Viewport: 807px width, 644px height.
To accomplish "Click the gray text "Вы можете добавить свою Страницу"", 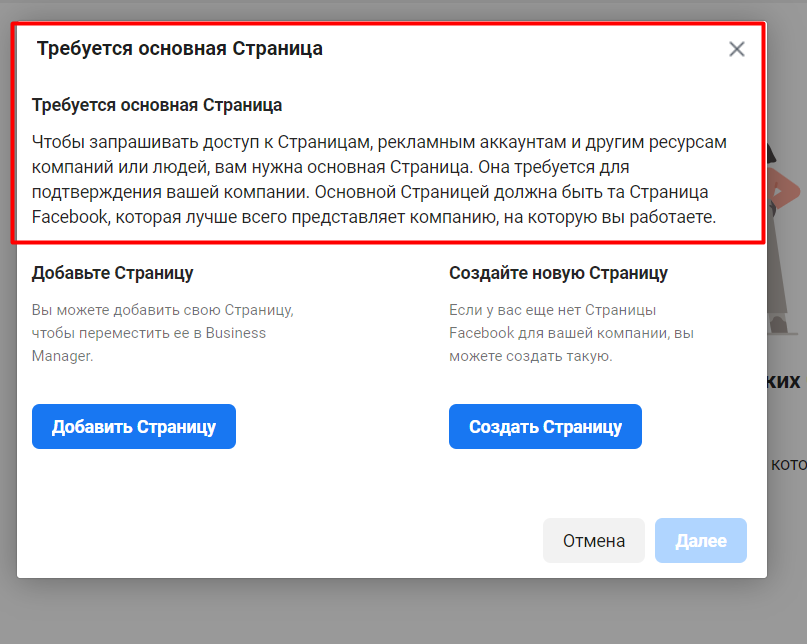I will click(x=163, y=310).
